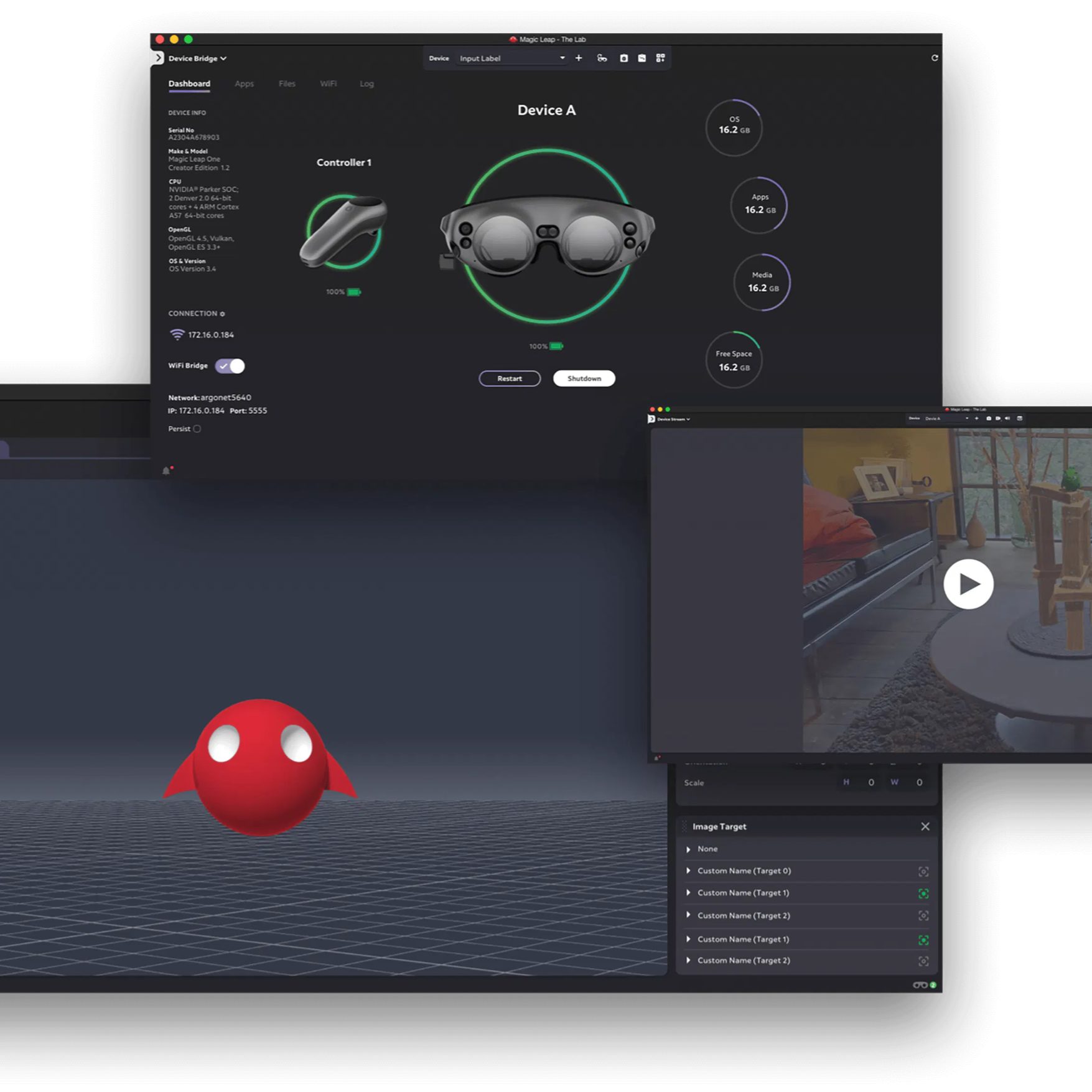The width and height of the screenshot is (1092, 1092).
Task: Click the rightmost icon in Device Stream toolbar
Action: pos(1020,419)
